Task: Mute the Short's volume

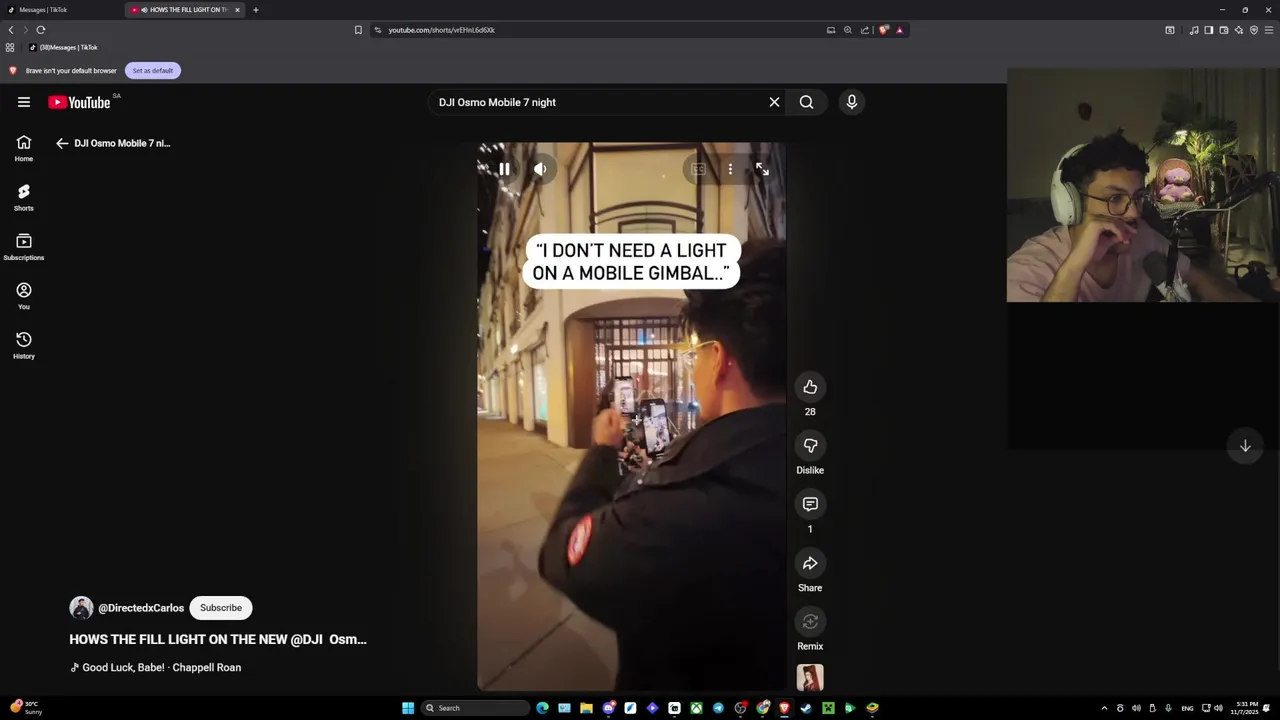Action: point(540,169)
